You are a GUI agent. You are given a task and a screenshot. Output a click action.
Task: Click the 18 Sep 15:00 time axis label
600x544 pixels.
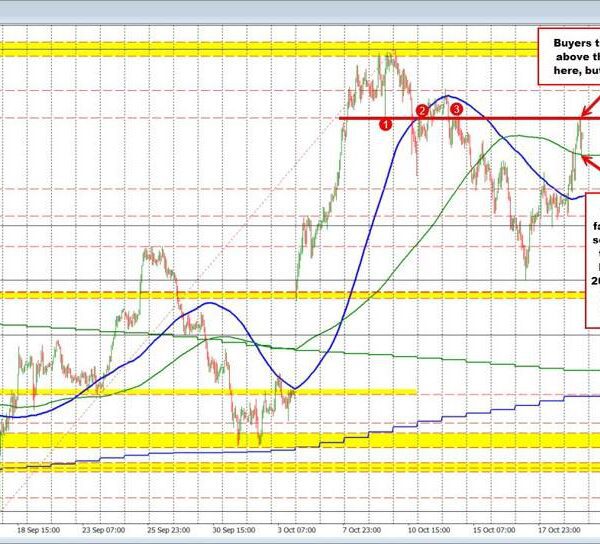38,530
